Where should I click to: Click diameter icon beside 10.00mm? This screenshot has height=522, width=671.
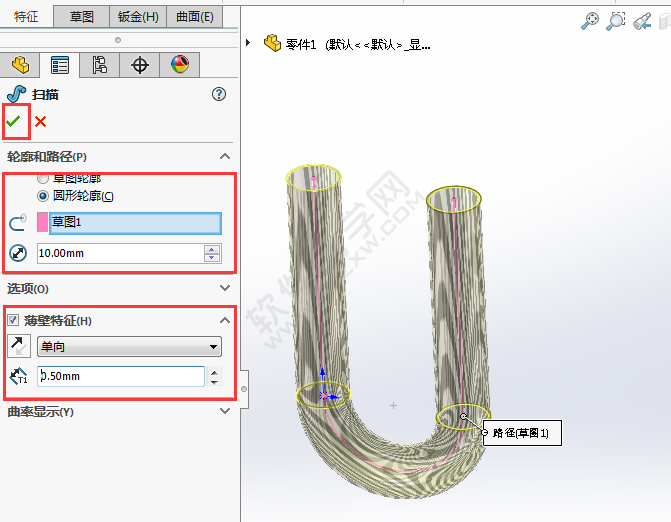pos(18,253)
